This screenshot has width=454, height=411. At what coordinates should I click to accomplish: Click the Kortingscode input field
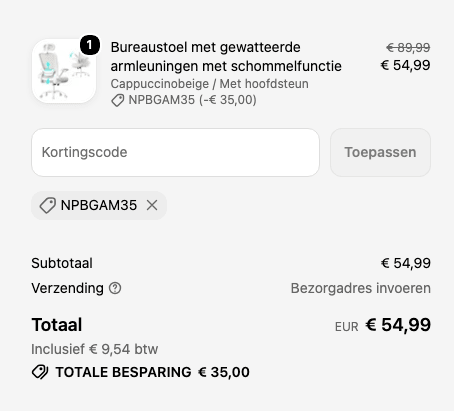coord(175,152)
